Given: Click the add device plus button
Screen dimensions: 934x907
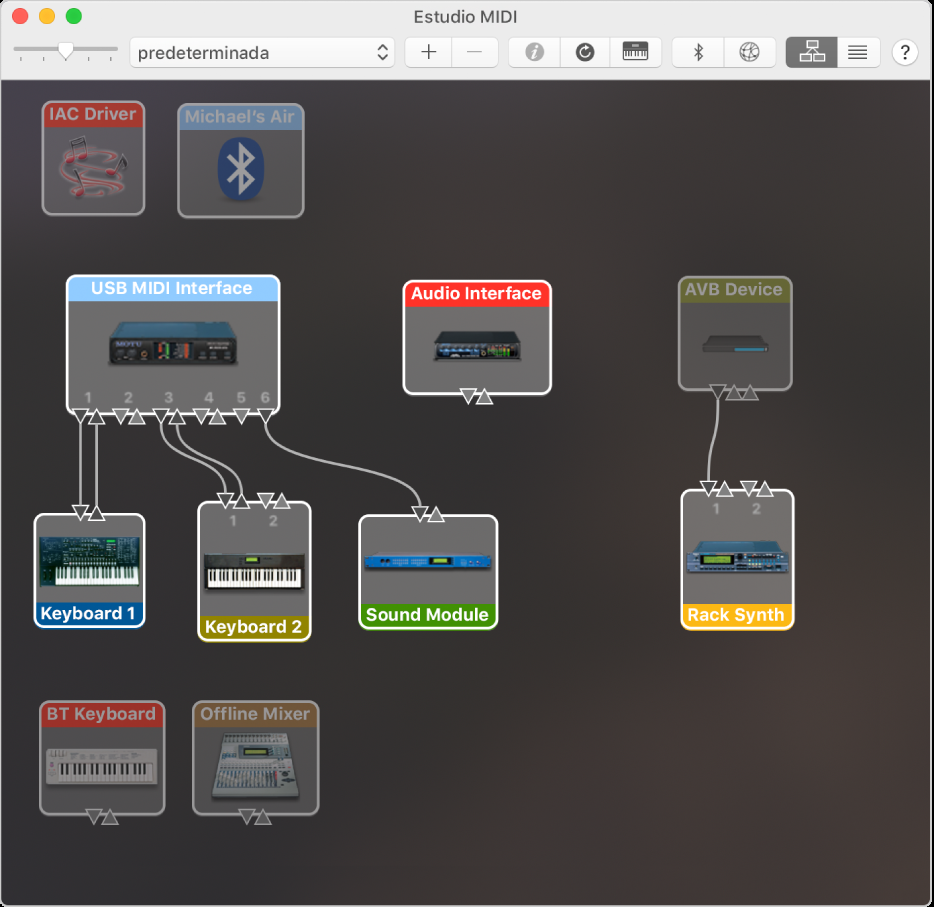Looking at the screenshot, I should click(x=428, y=53).
